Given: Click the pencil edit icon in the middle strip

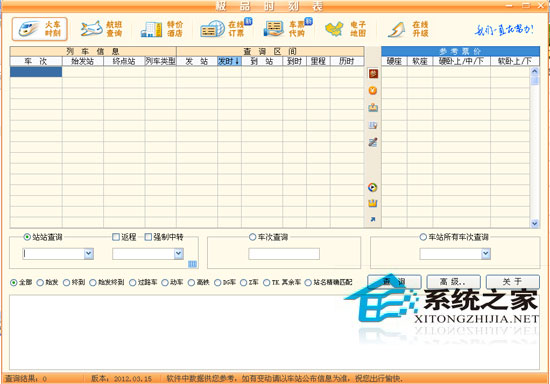Looking at the screenshot, I should (x=373, y=142).
